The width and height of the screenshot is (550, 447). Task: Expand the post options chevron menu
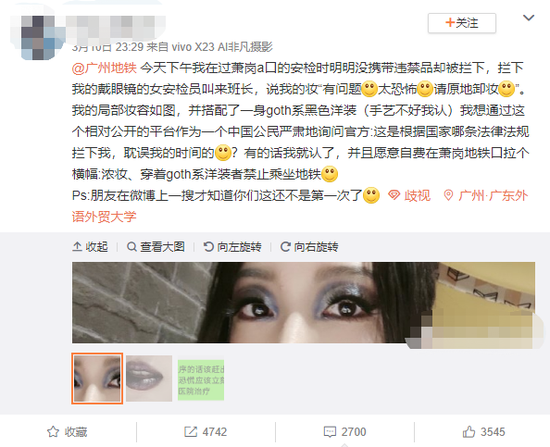528,18
